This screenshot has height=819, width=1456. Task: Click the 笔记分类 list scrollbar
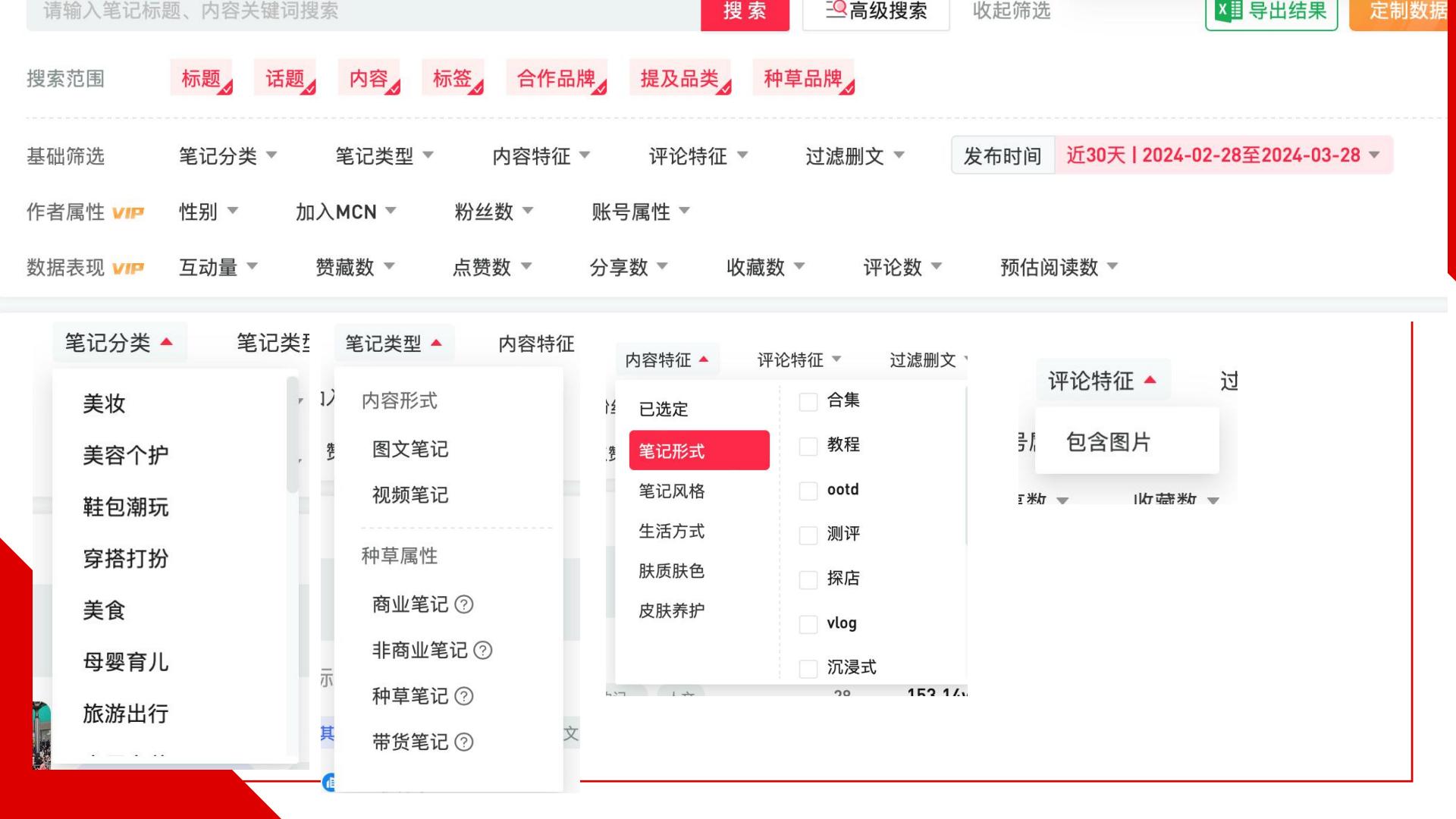coord(292,435)
